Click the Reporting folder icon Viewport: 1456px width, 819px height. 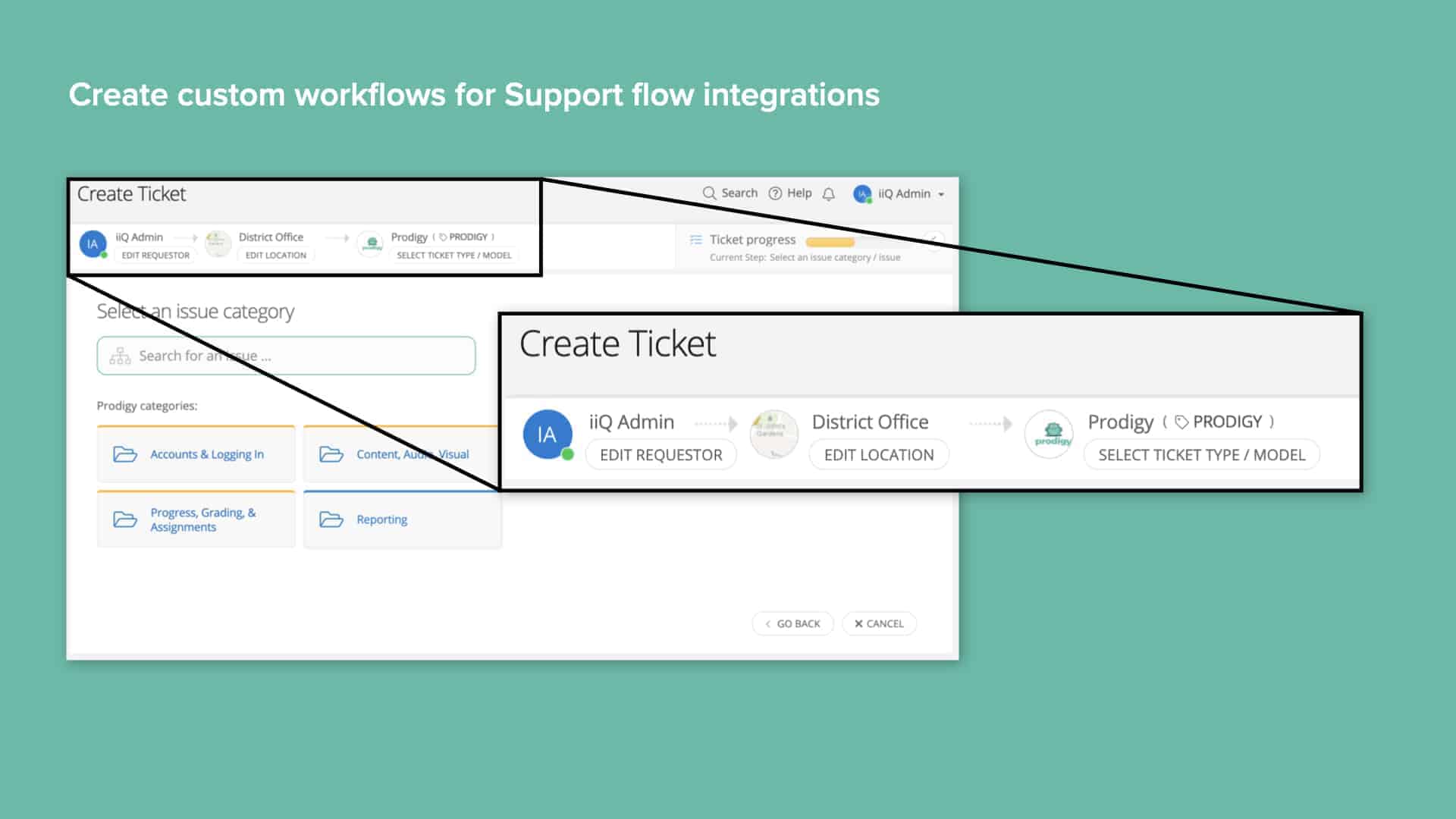tap(332, 519)
